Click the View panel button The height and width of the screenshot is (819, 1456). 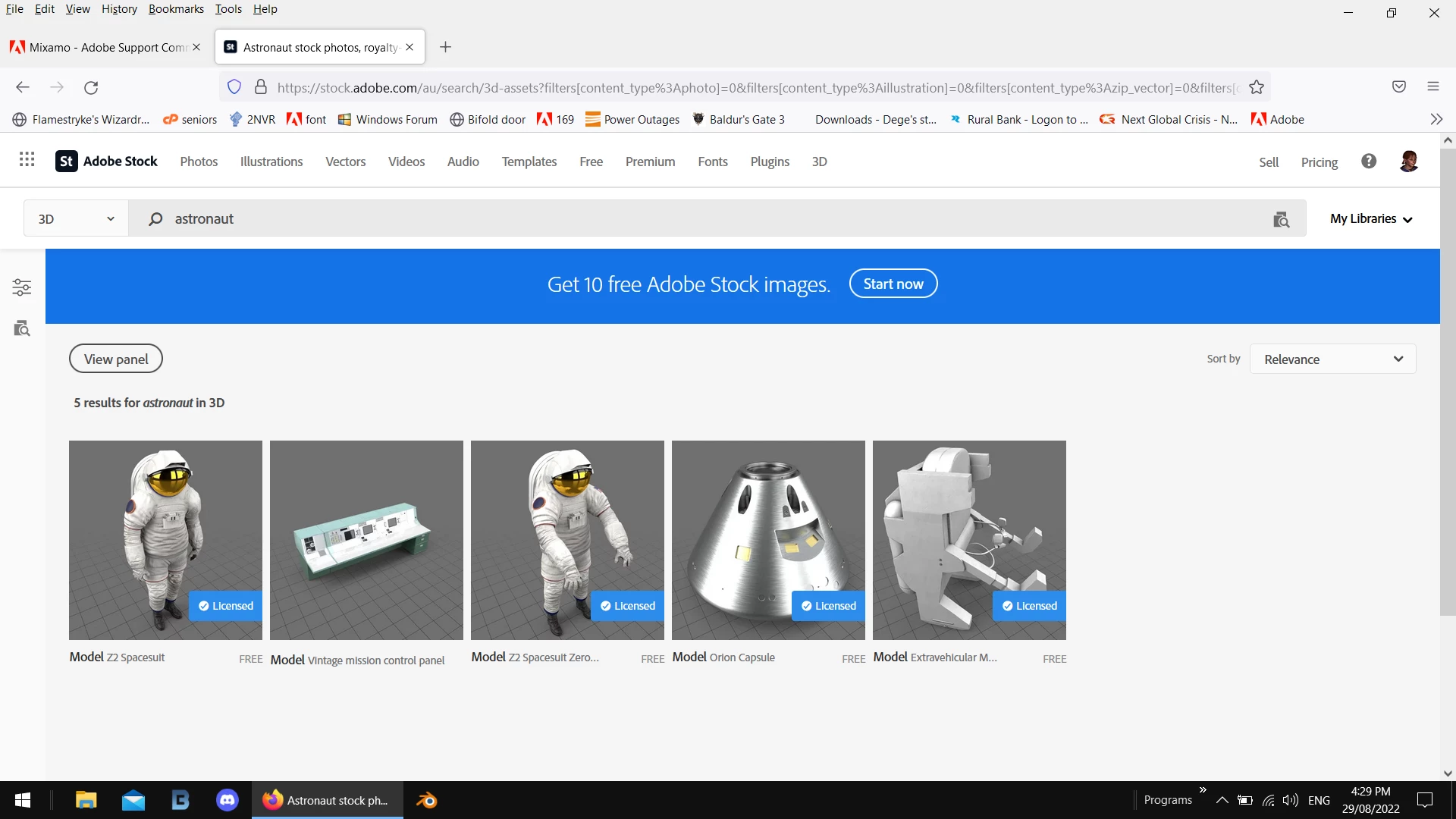(116, 359)
